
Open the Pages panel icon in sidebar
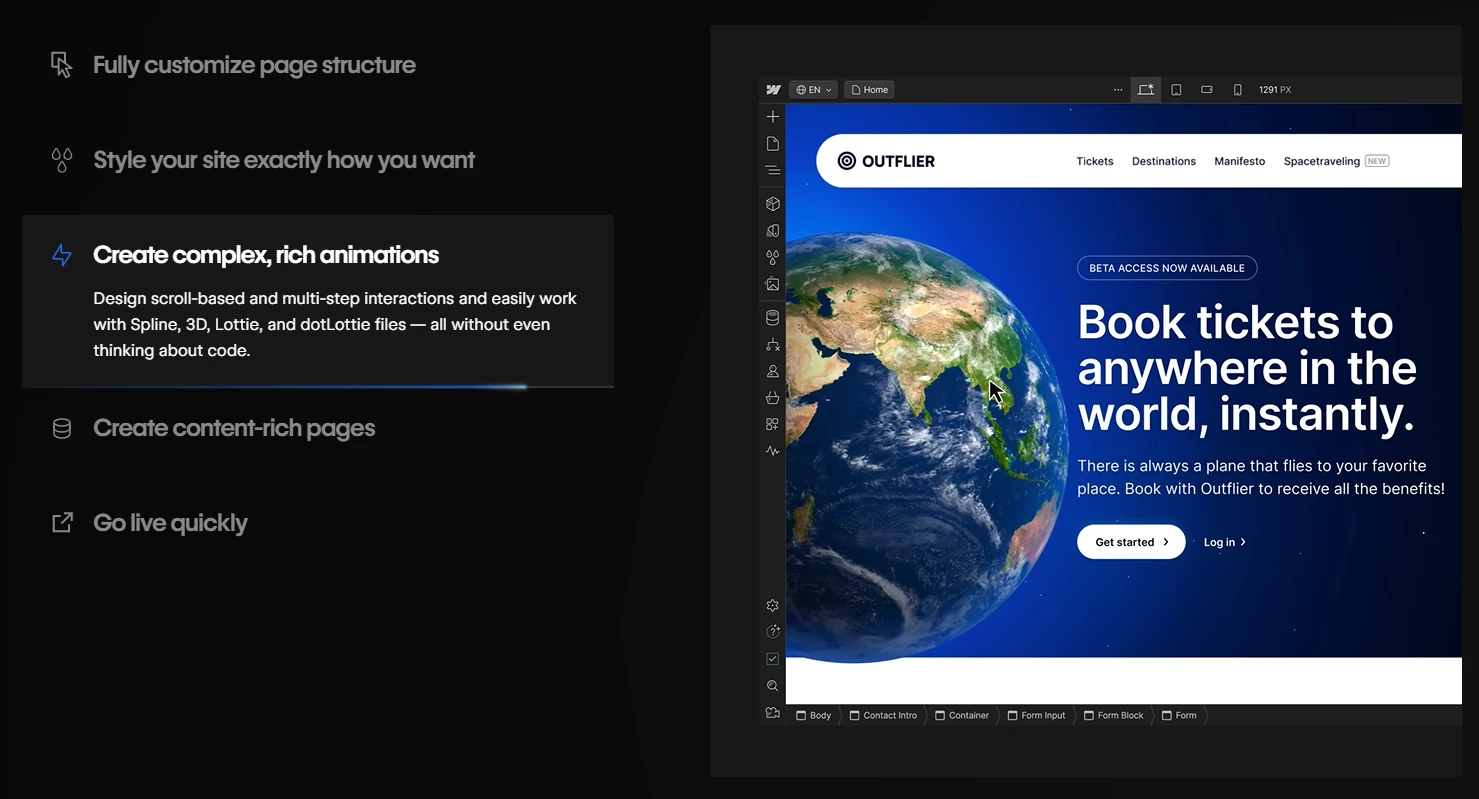[772, 144]
